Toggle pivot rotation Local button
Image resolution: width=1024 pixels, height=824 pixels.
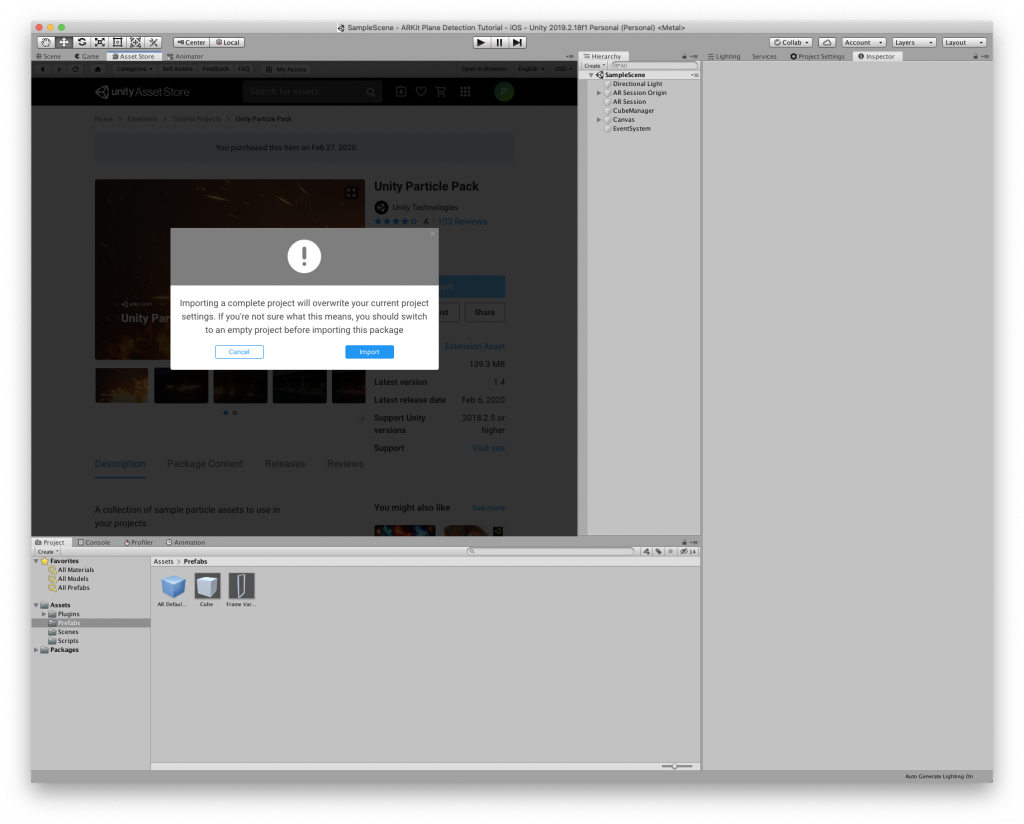tap(228, 42)
